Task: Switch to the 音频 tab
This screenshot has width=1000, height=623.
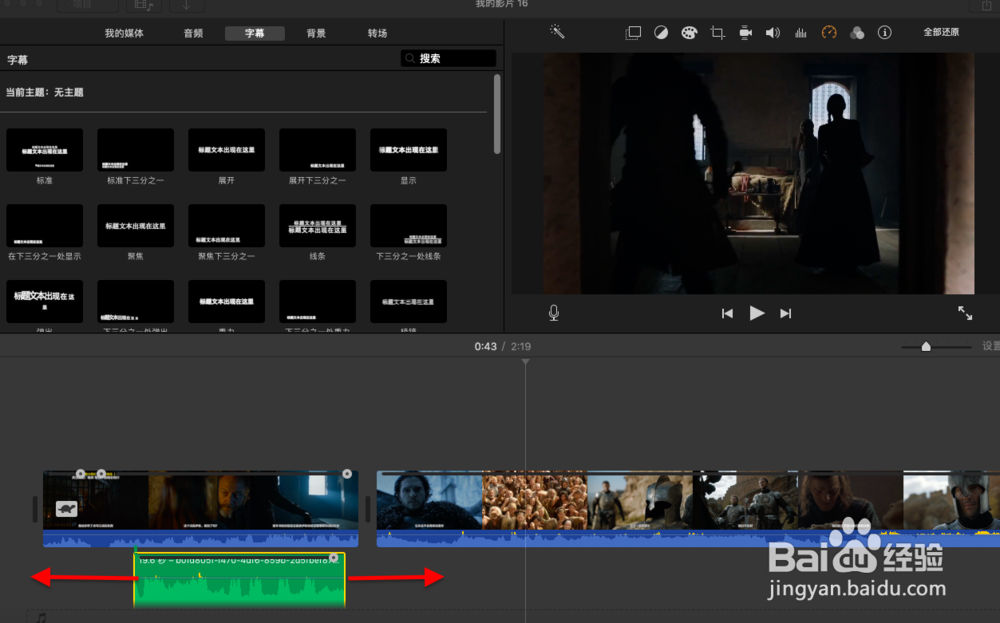Action: click(x=193, y=33)
